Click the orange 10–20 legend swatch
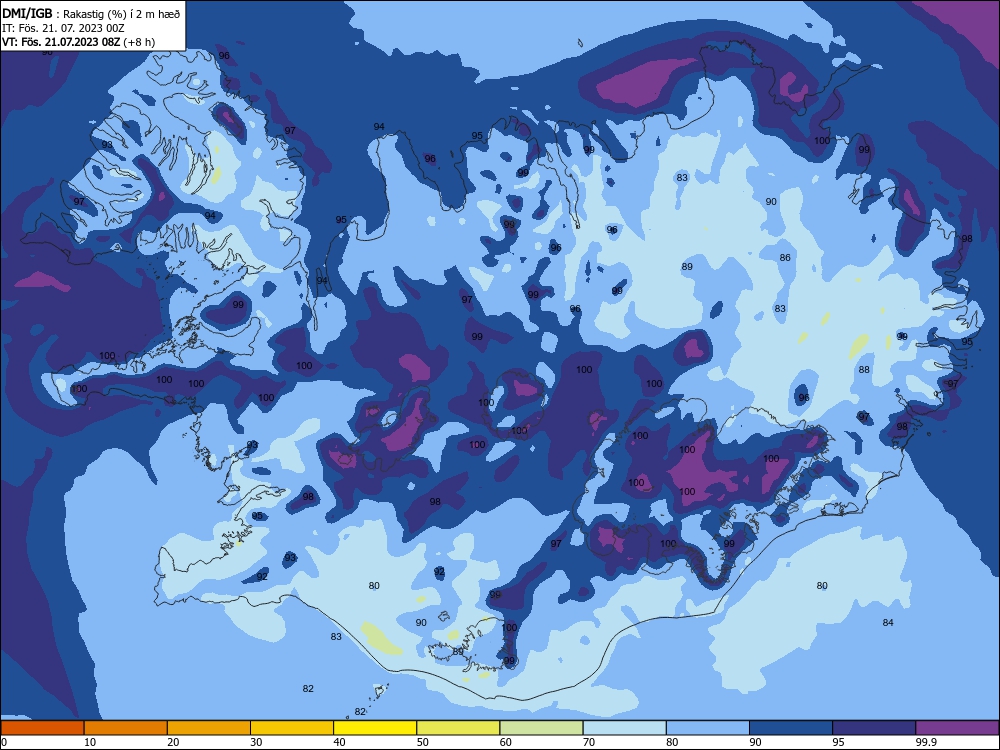 coord(126,728)
